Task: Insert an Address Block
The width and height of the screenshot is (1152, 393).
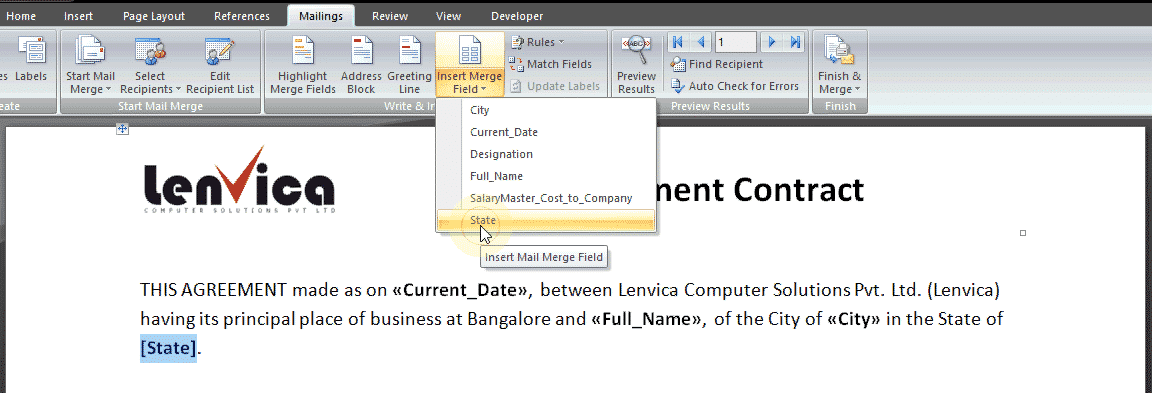Action: 361,65
